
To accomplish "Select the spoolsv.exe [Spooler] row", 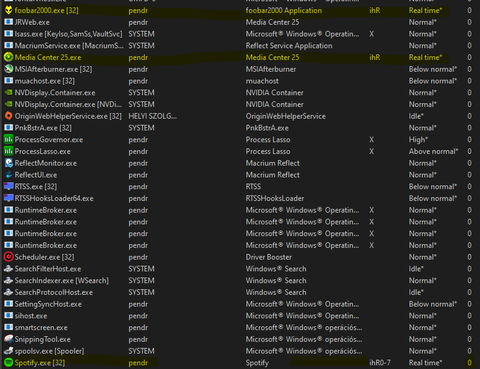I will 240,351.
